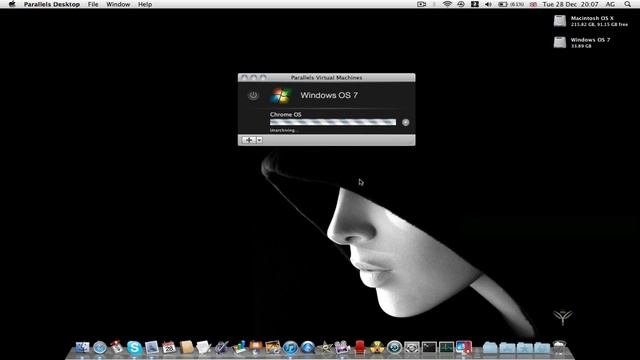Open Skype from the dock

134,347
